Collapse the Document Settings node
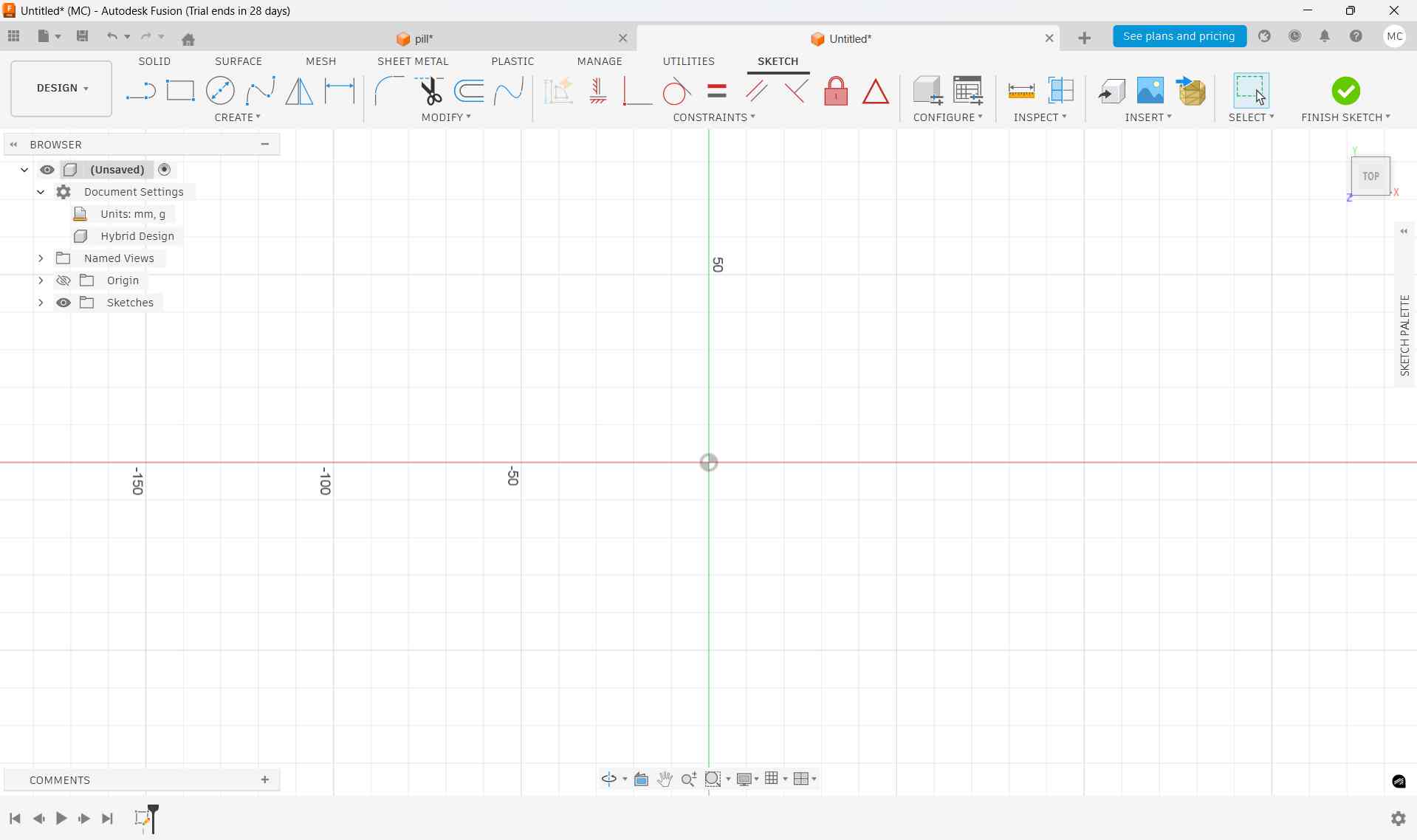 point(41,192)
